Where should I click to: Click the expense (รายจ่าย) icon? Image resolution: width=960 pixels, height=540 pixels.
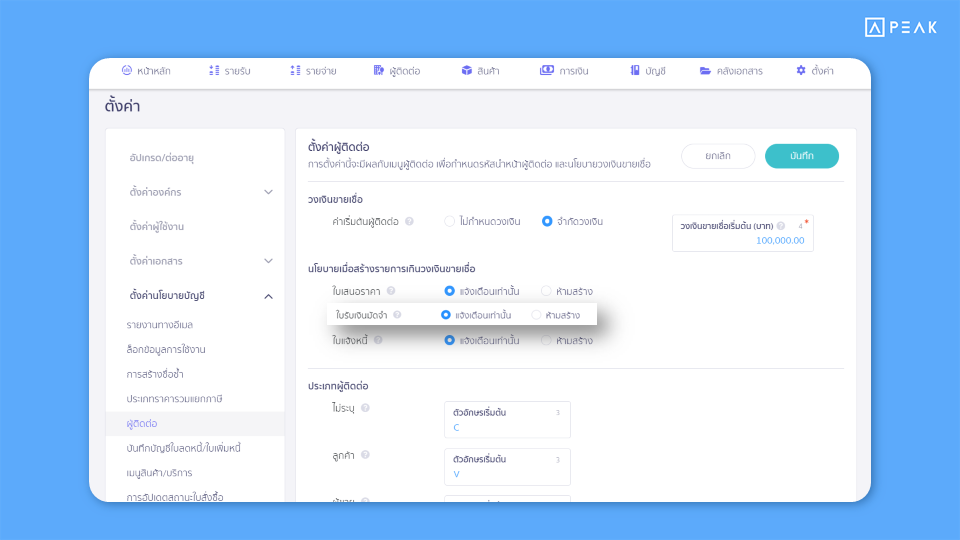pyautogui.click(x=295, y=71)
